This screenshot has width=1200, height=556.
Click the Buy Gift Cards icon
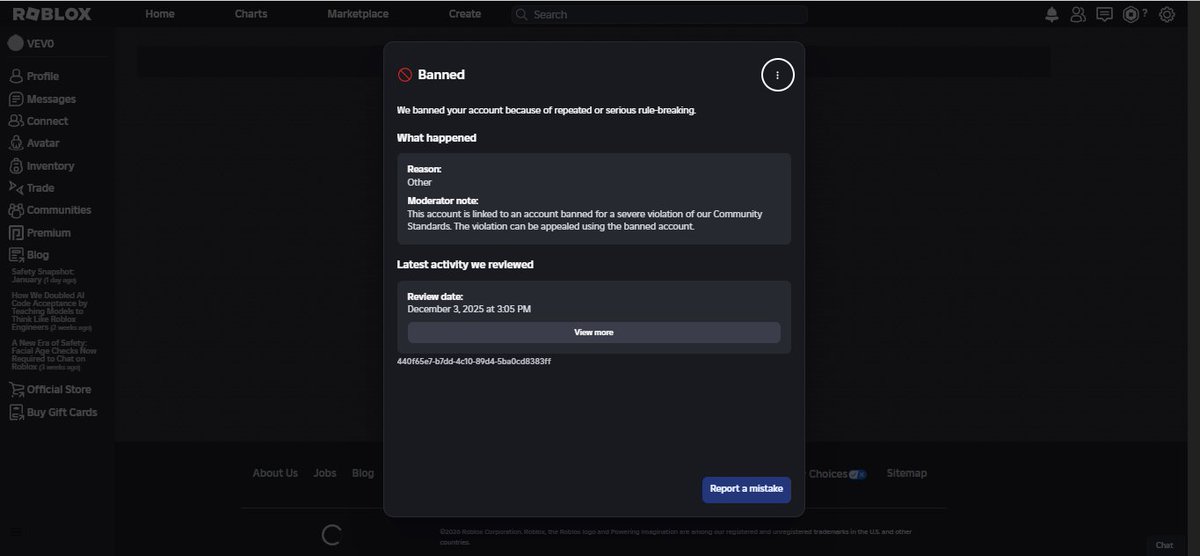point(16,412)
